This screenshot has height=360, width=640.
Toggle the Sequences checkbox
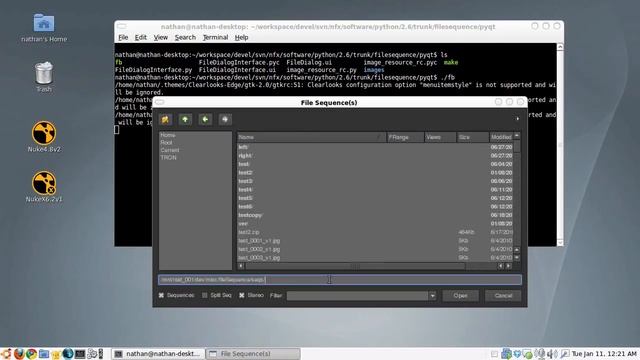[161, 295]
